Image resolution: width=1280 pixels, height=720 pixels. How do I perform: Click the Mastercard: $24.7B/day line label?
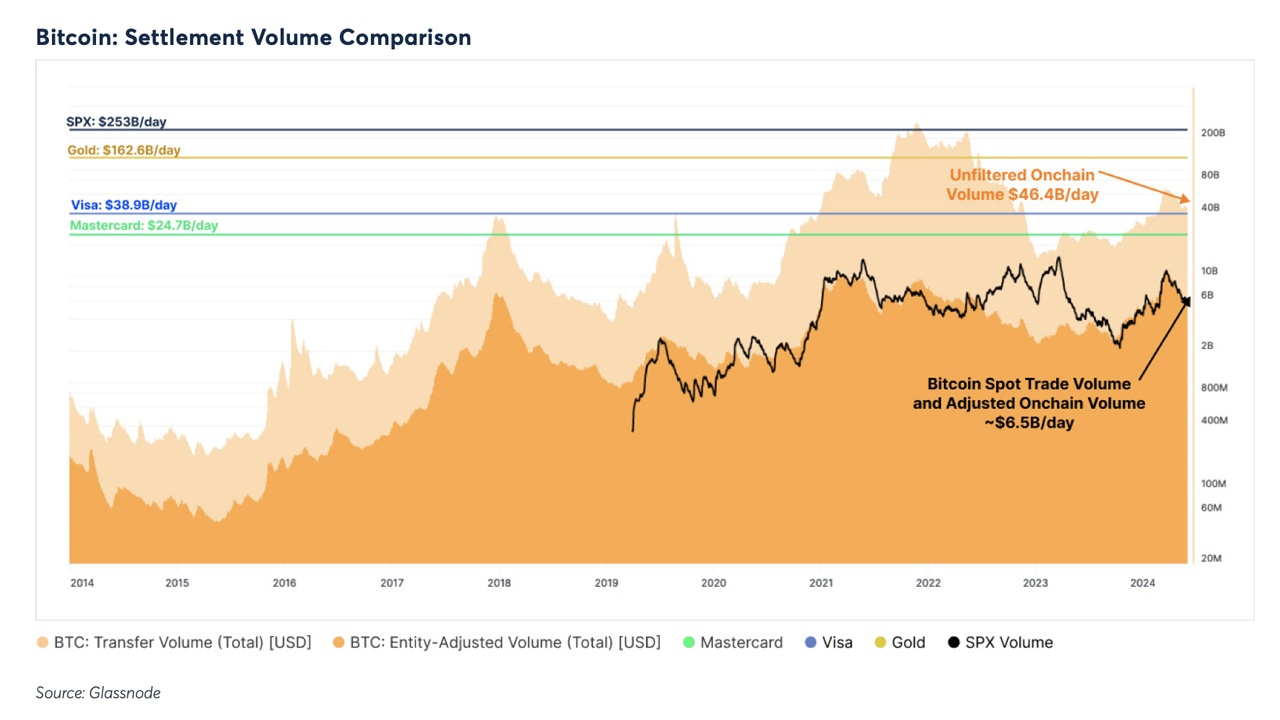pyautogui.click(x=144, y=226)
